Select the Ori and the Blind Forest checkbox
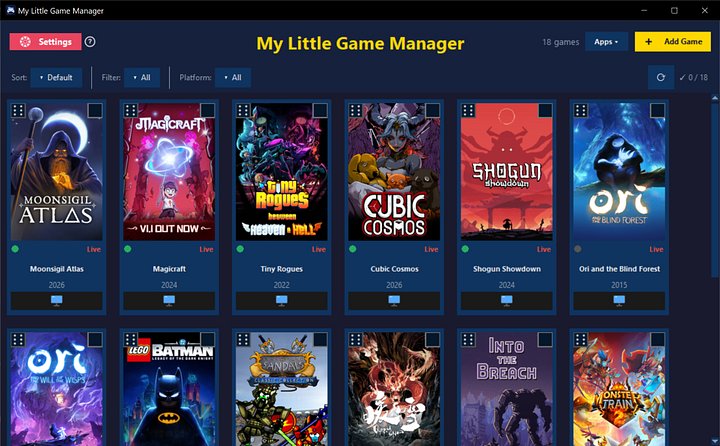The width and height of the screenshot is (720, 446). click(658, 111)
